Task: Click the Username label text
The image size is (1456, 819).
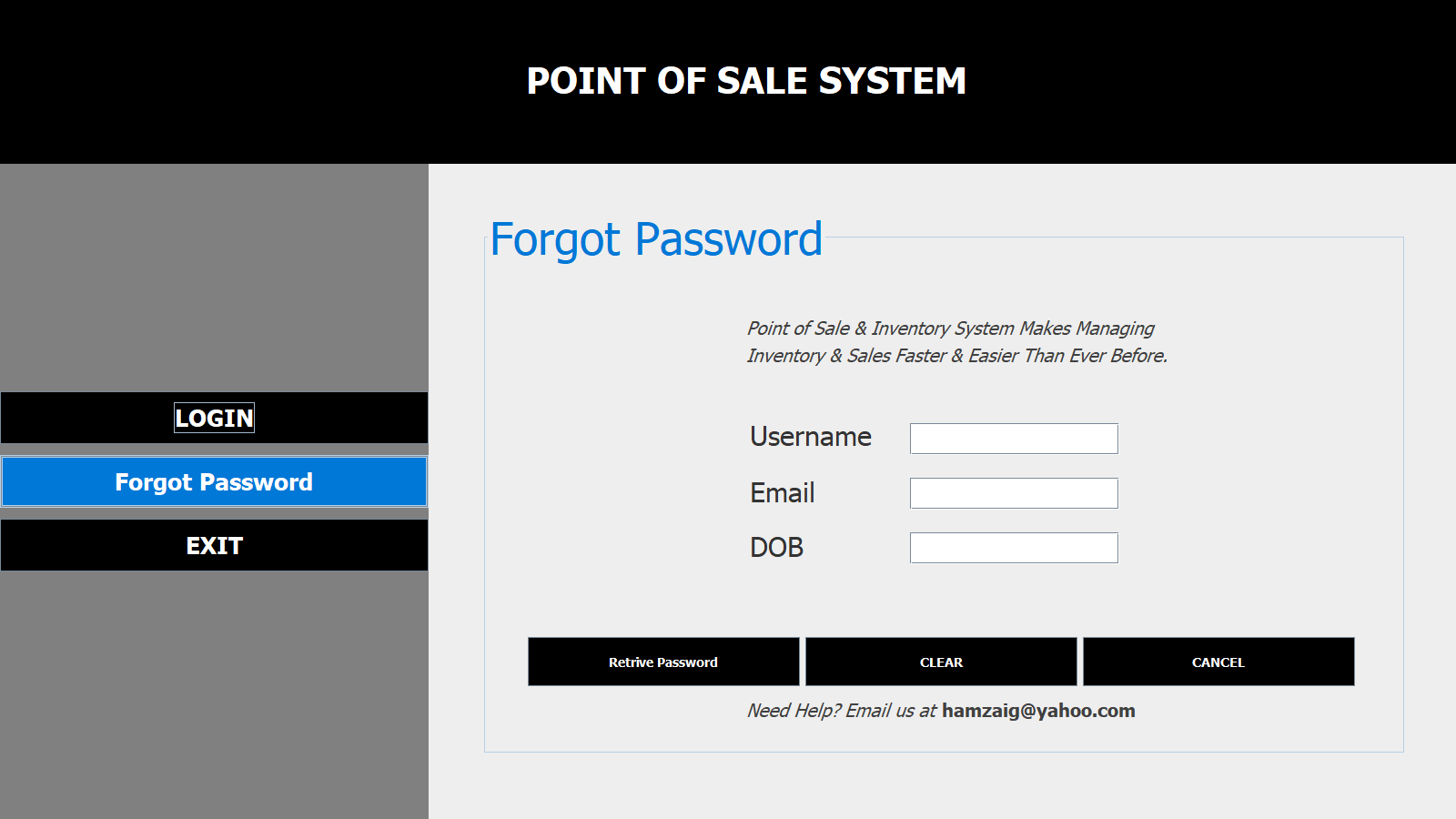Action: 810,437
